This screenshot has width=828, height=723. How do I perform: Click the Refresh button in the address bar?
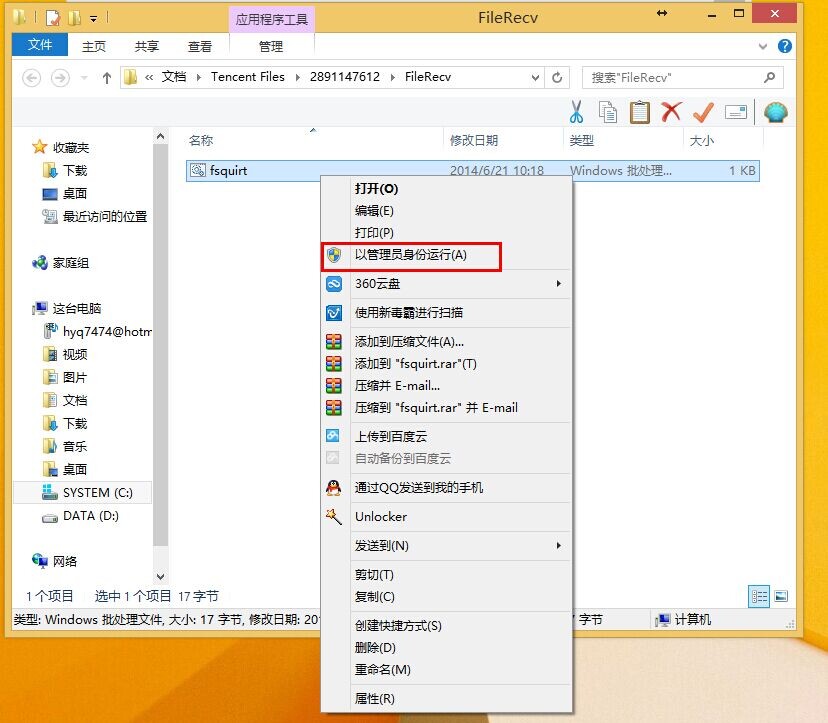(557, 78)
